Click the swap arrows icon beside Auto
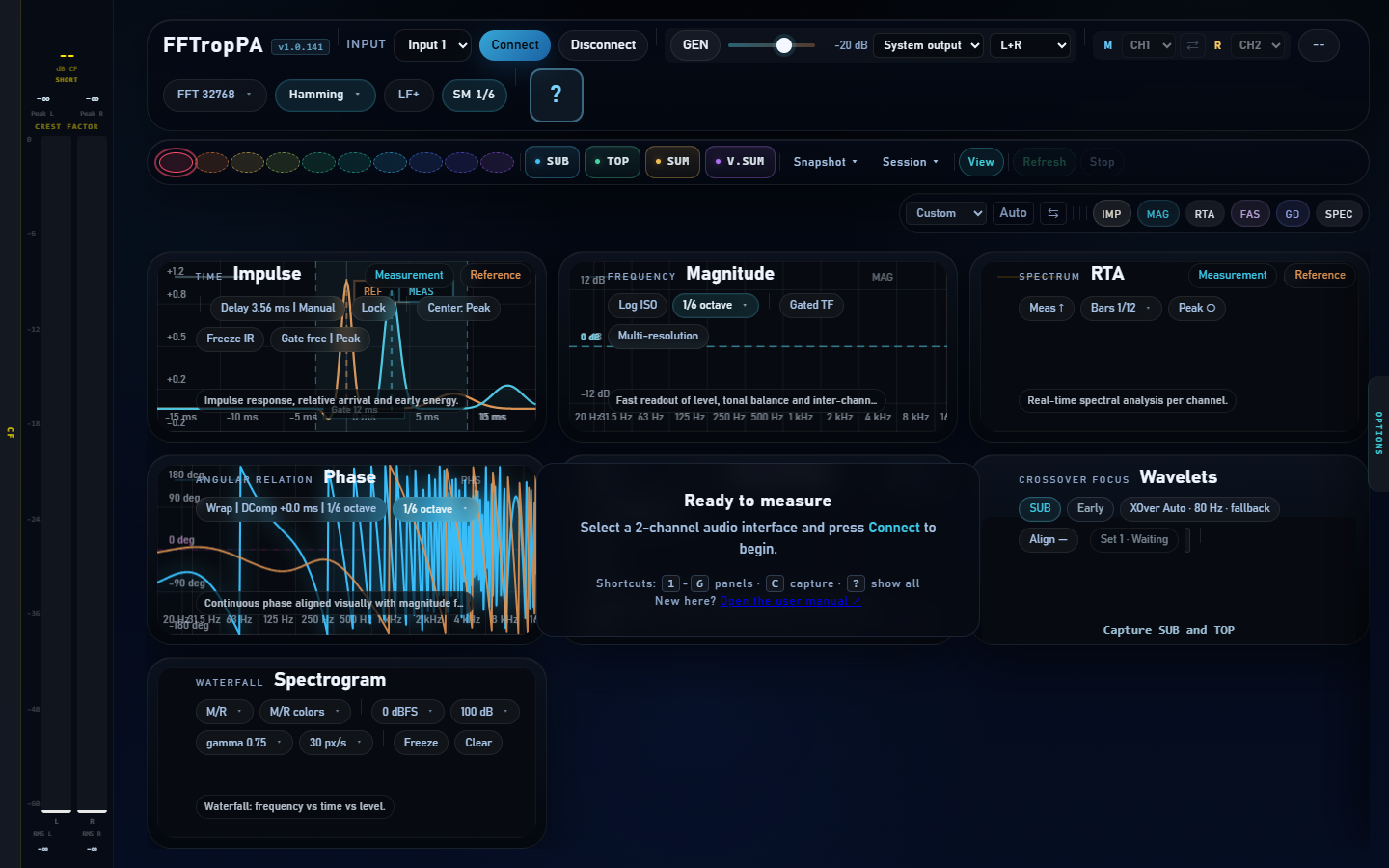This screenshot has height=868, width=1389. click(1053, 213)
